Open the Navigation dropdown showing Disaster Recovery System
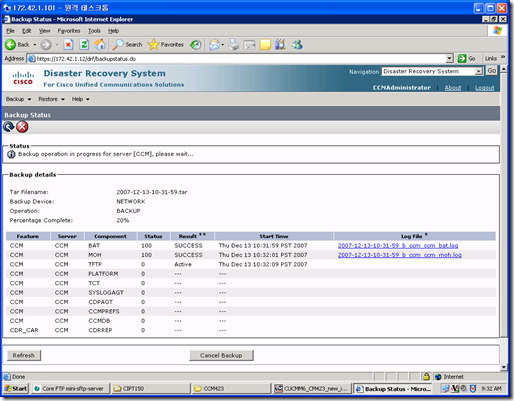Image resolution: width=514 pixels, height=401 pixels. (432, 71)
